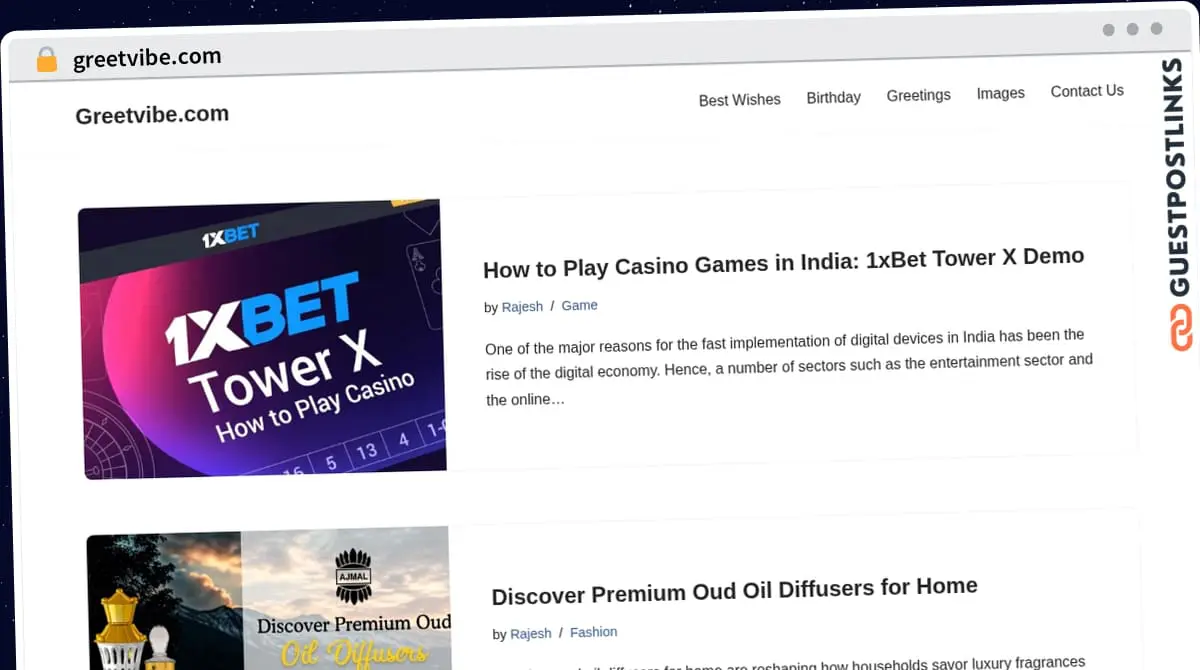The height and width of the screenshot is (670, 1200).
Task: Click author Rajesh on the casino games post
Action: click(522, 307)
